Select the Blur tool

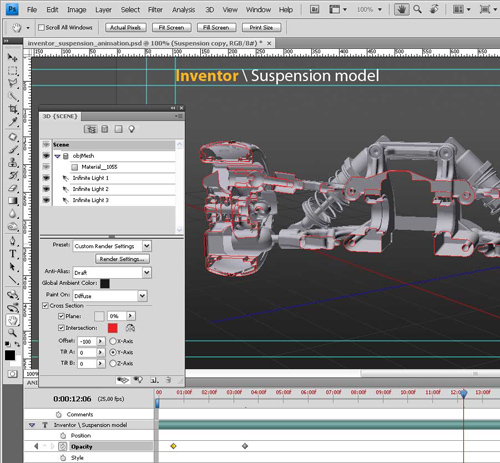click(13, 214)
